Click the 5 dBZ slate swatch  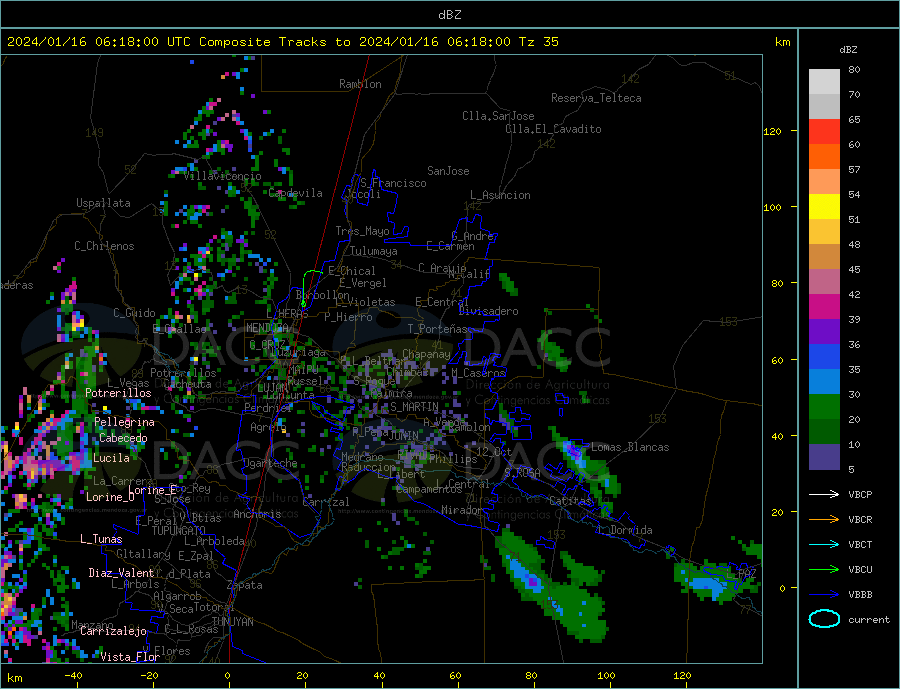click(x=824, y=456)
